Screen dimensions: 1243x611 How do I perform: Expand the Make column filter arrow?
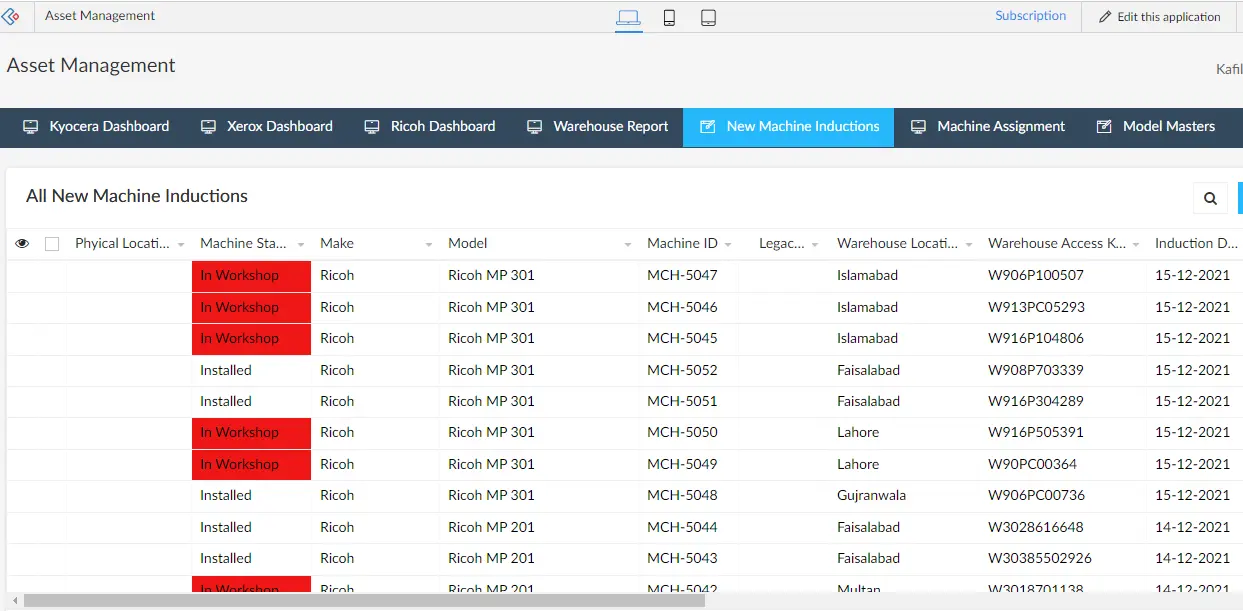(x=429, y=243)
